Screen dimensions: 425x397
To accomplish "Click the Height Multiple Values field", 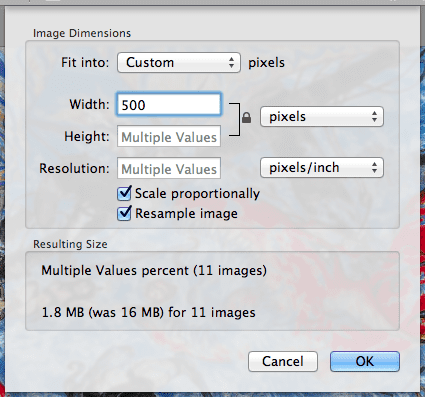I will (169, 136).
